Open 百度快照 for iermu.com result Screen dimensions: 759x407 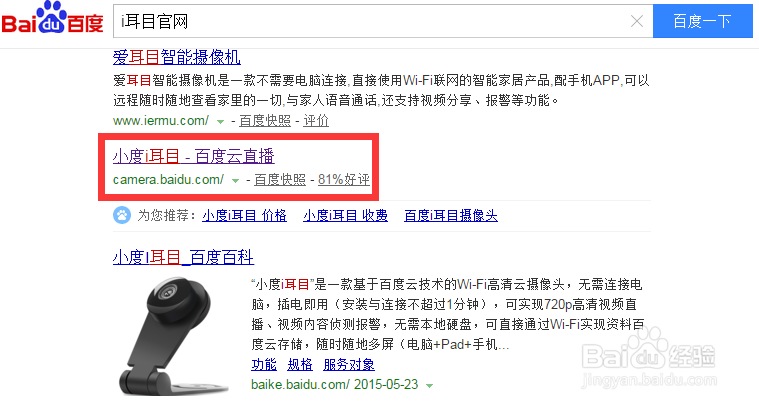click(x=265, y=121)
